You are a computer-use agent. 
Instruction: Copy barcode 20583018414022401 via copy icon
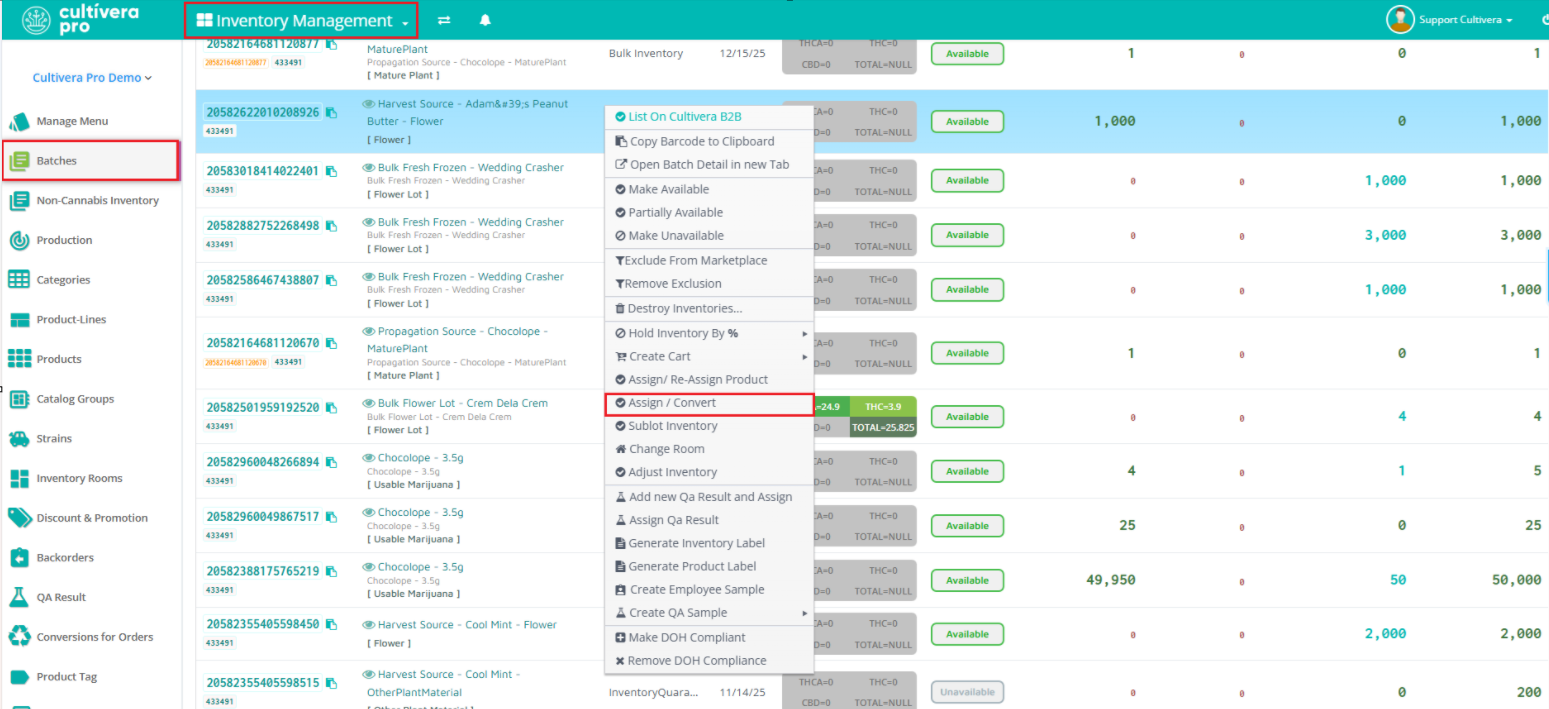(331, 171)
